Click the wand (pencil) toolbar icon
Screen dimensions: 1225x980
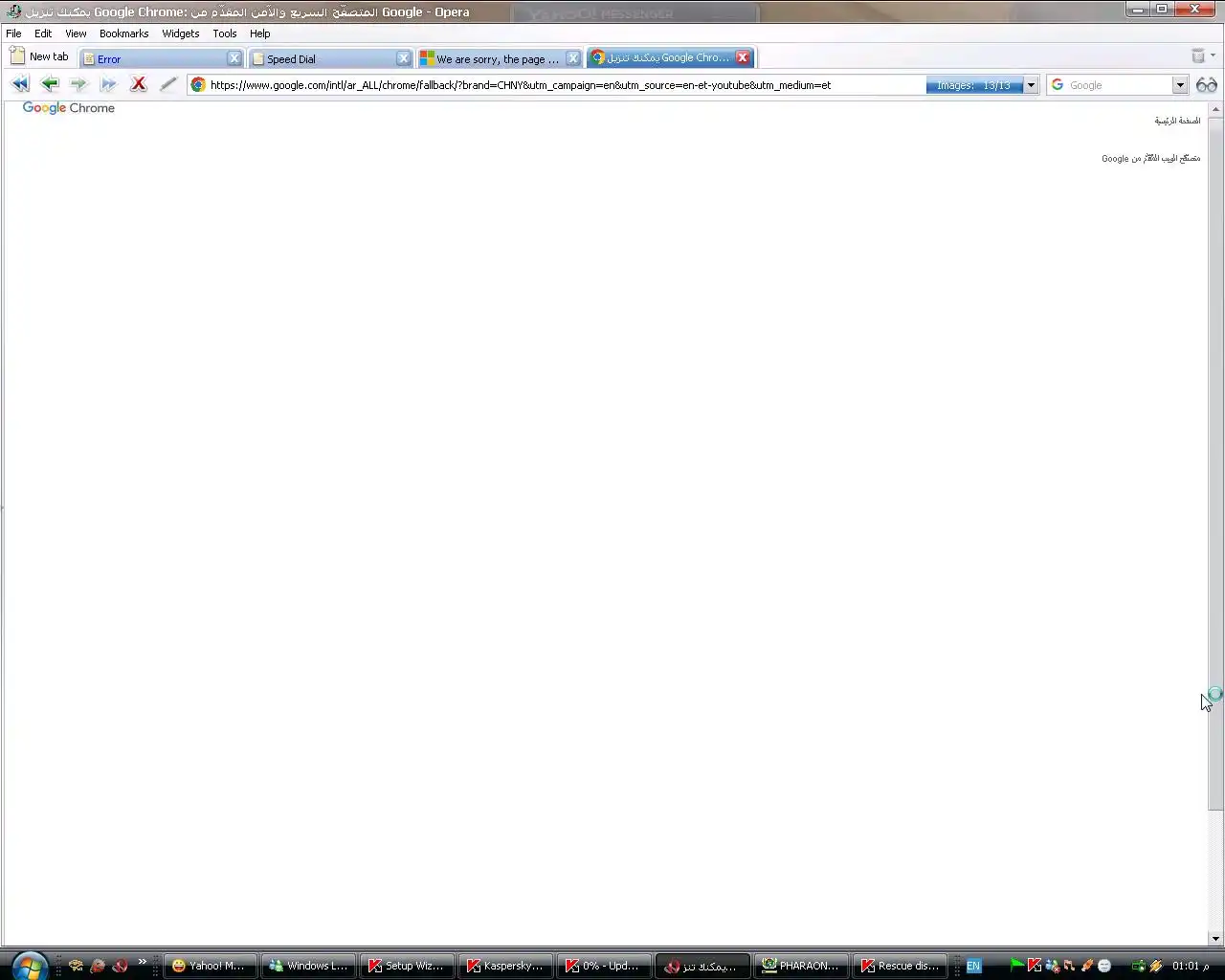(x=168, y=84)
